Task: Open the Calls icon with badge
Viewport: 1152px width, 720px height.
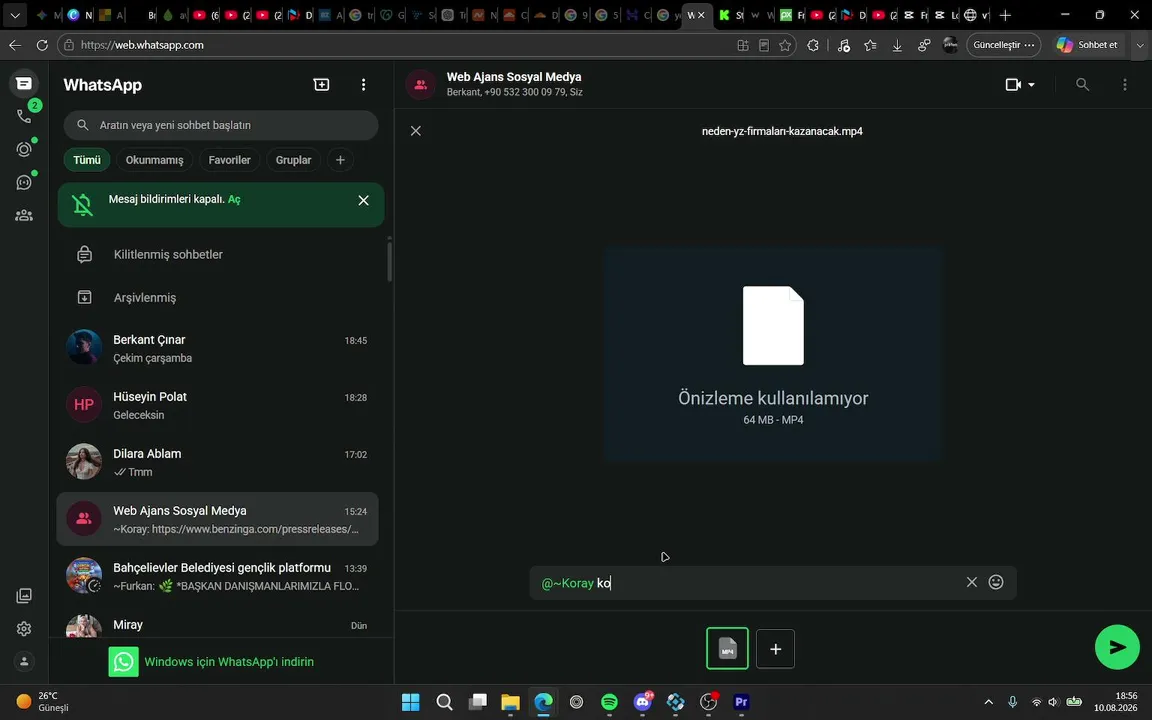Action: (24, 116)
